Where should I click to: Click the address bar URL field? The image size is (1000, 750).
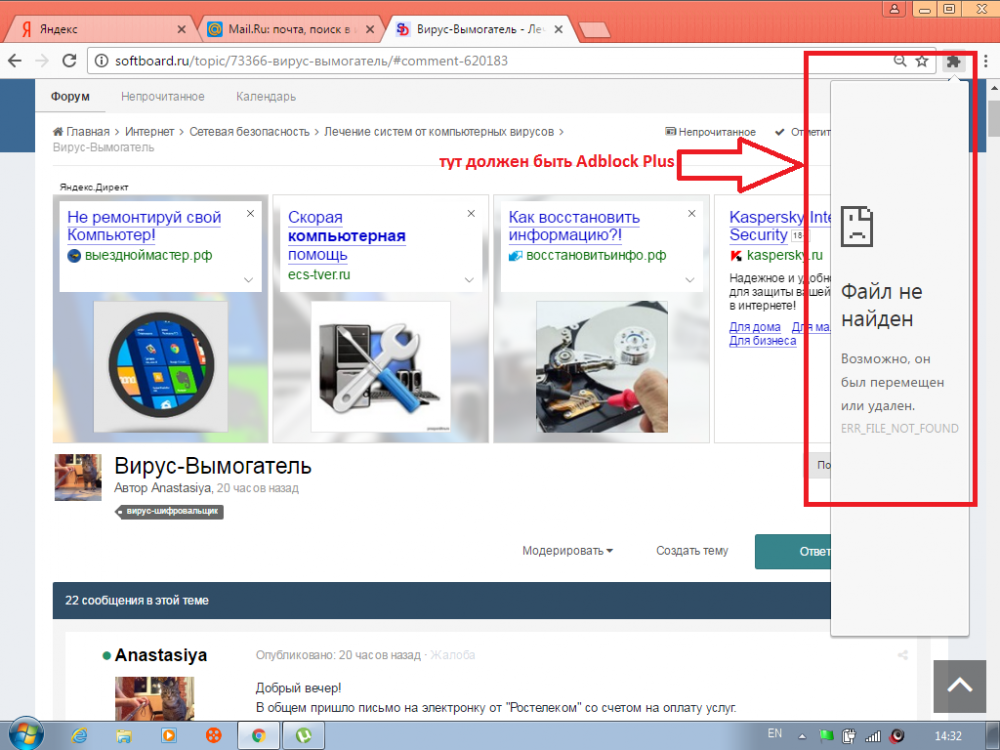[x=480, y=61]
